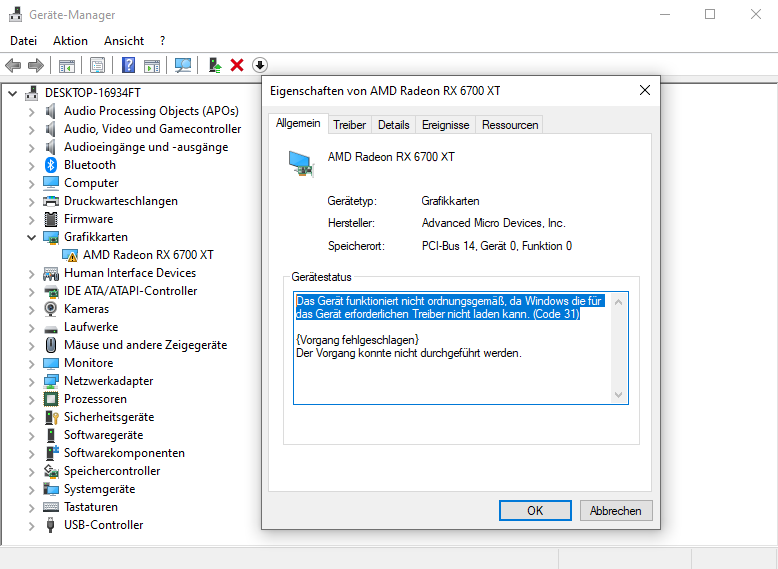The width and height of the screenshot is (778, 569).
Task: Click the Tastaturen keyboard icon
Action: tap(51, 507)
